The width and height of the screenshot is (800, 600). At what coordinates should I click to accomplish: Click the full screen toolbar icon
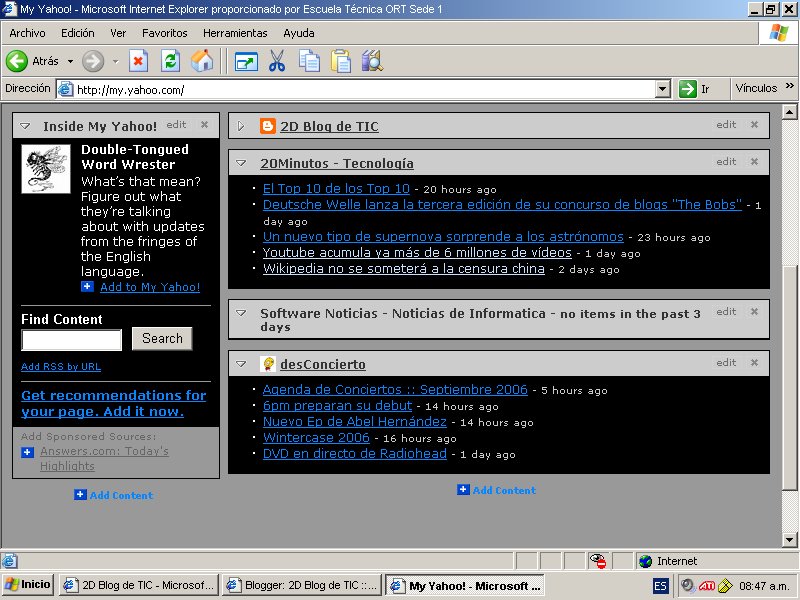pyautogui.click(x=246, y=62)
